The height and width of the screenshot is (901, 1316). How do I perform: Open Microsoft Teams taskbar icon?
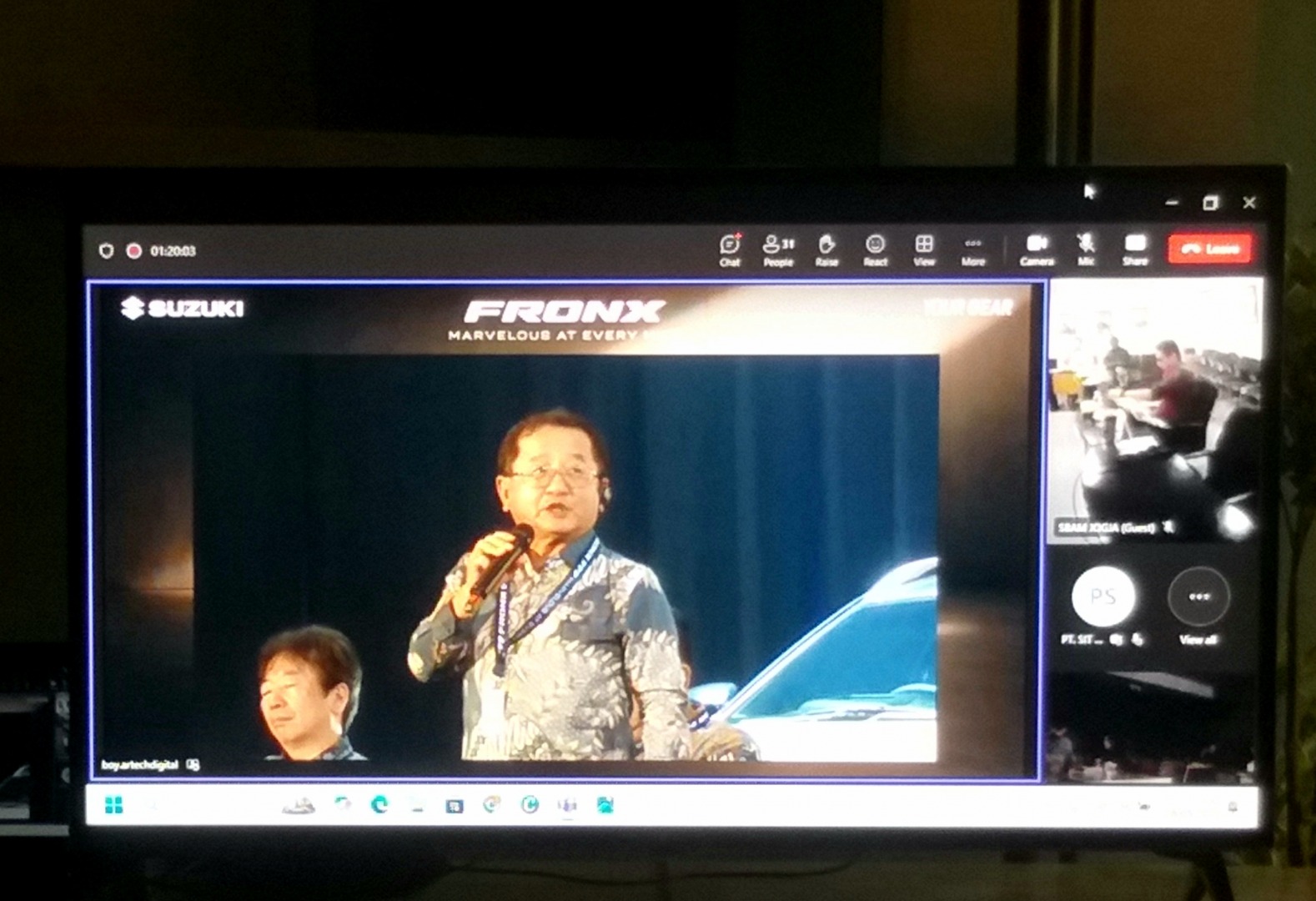tap(568, 805)
